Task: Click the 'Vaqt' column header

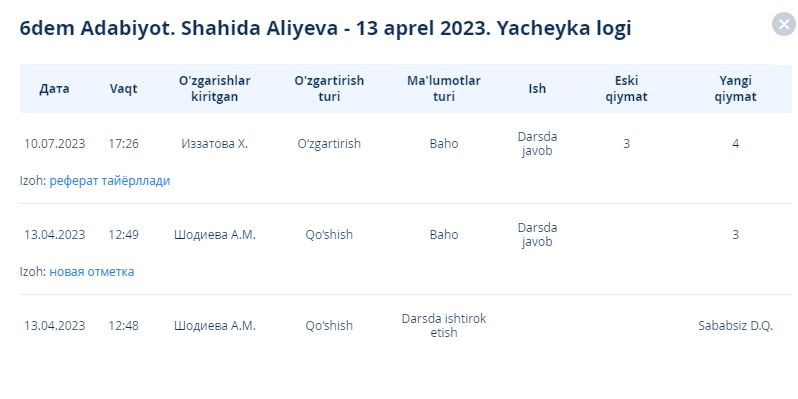Action: pyautogui.click(x=124, y=89)
